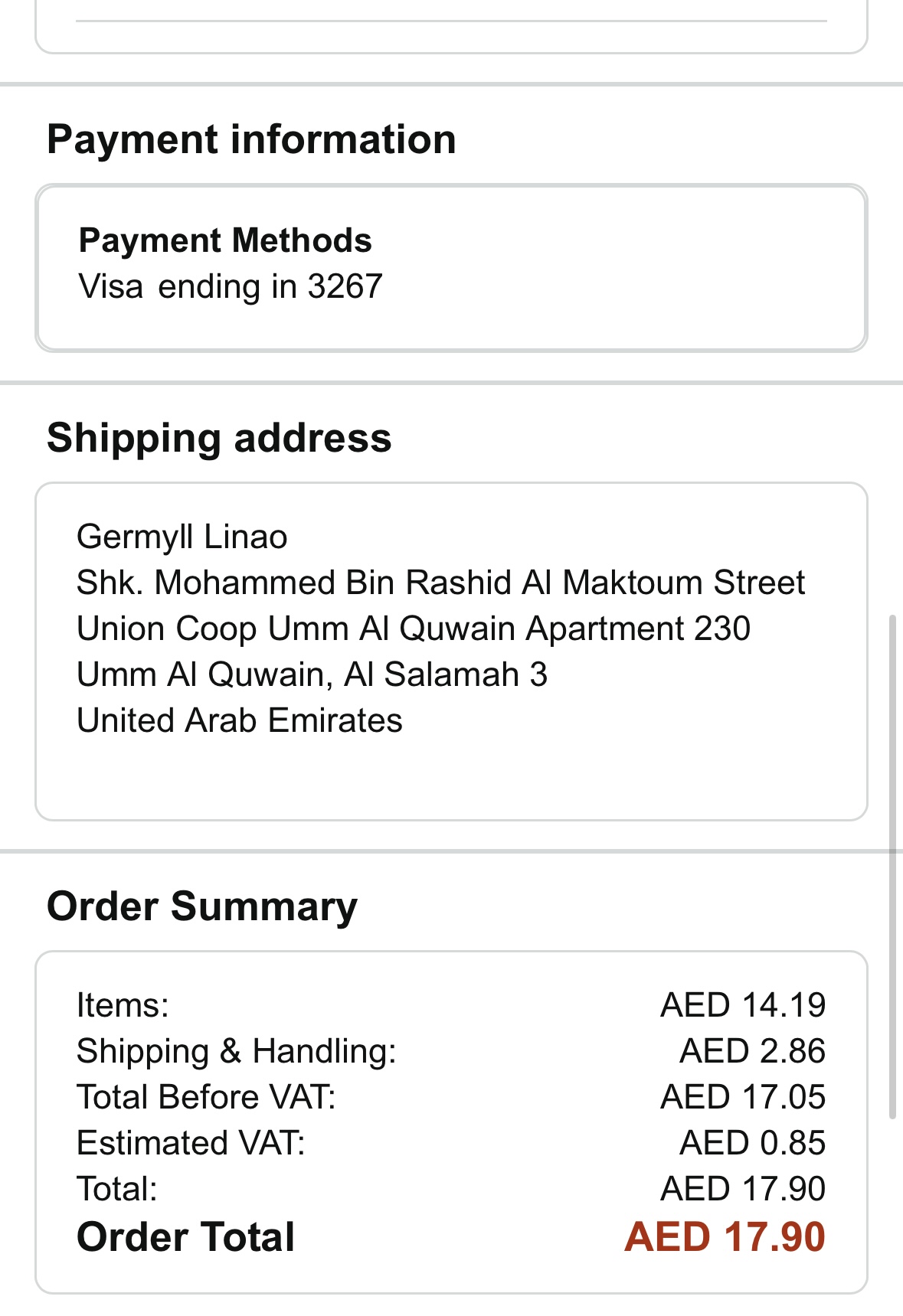Screen dimensions: 903x1316
Task: Select the red AED 17.90 order total
Action: coord(725,1237)
